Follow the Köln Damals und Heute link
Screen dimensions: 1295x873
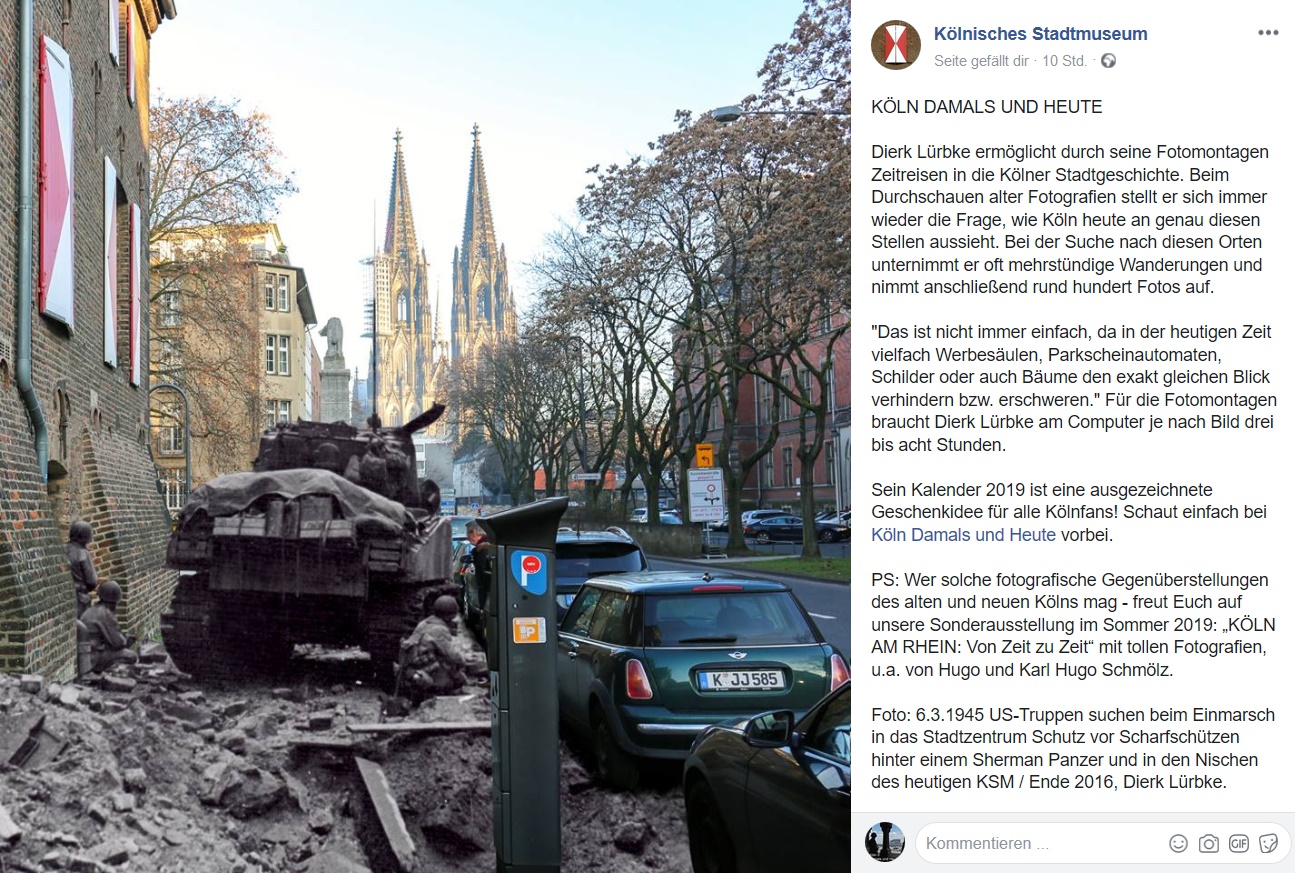click(963, 535)
